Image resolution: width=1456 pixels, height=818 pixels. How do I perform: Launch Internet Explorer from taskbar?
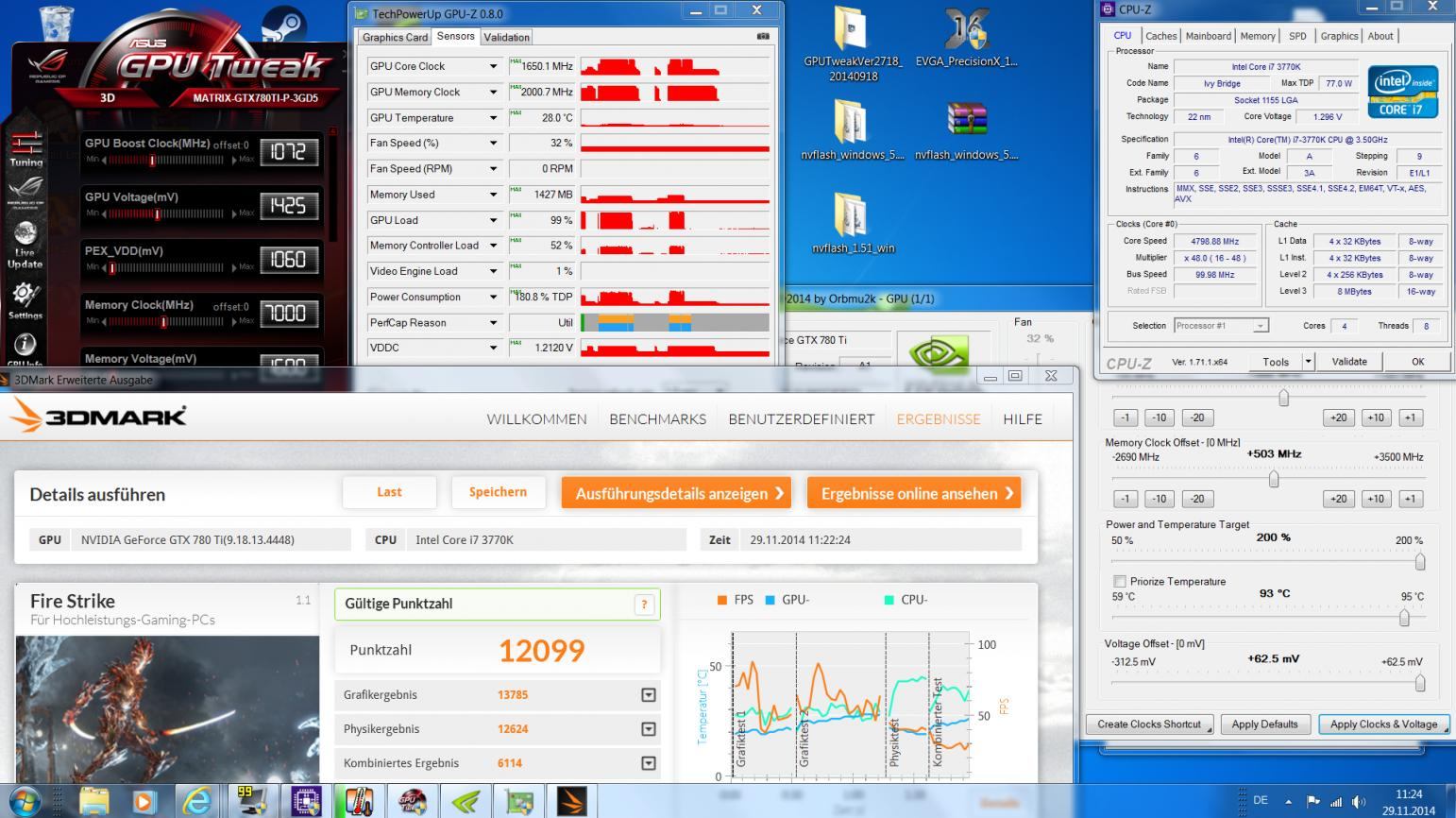(196, 801)
